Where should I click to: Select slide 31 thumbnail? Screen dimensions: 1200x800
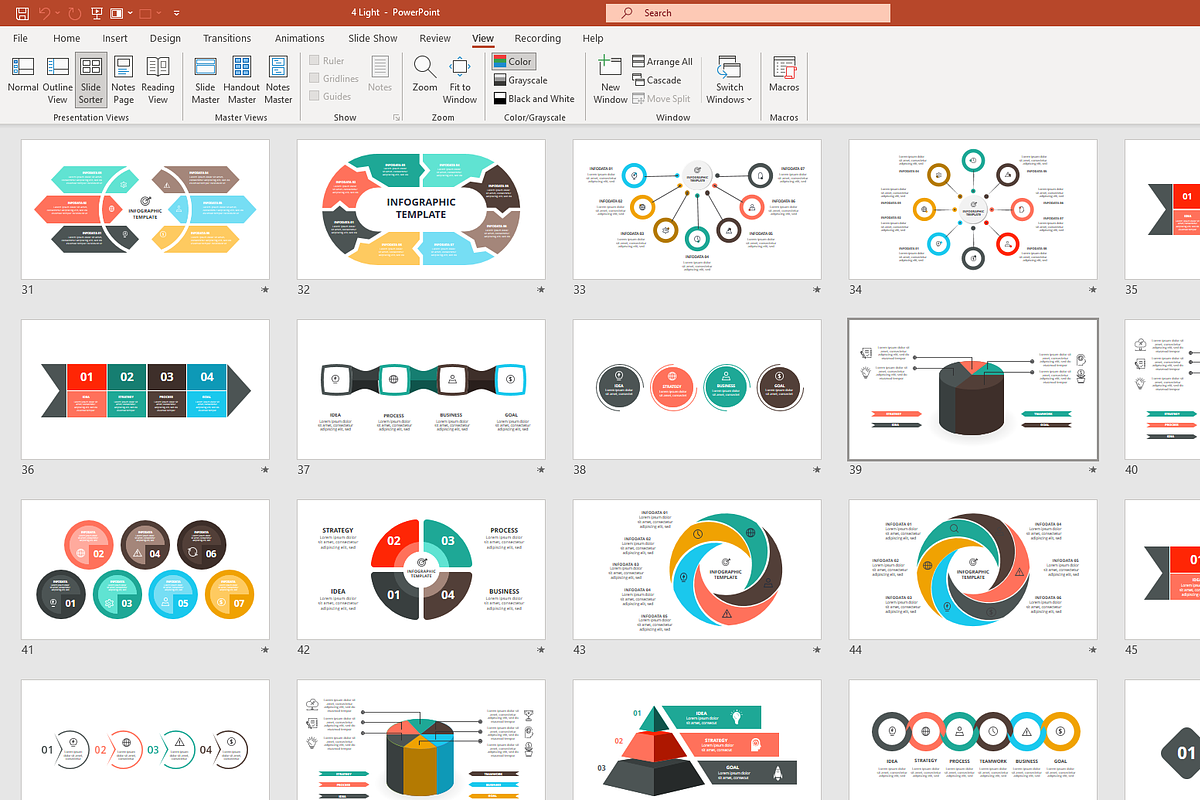click(x=145, y=209)
